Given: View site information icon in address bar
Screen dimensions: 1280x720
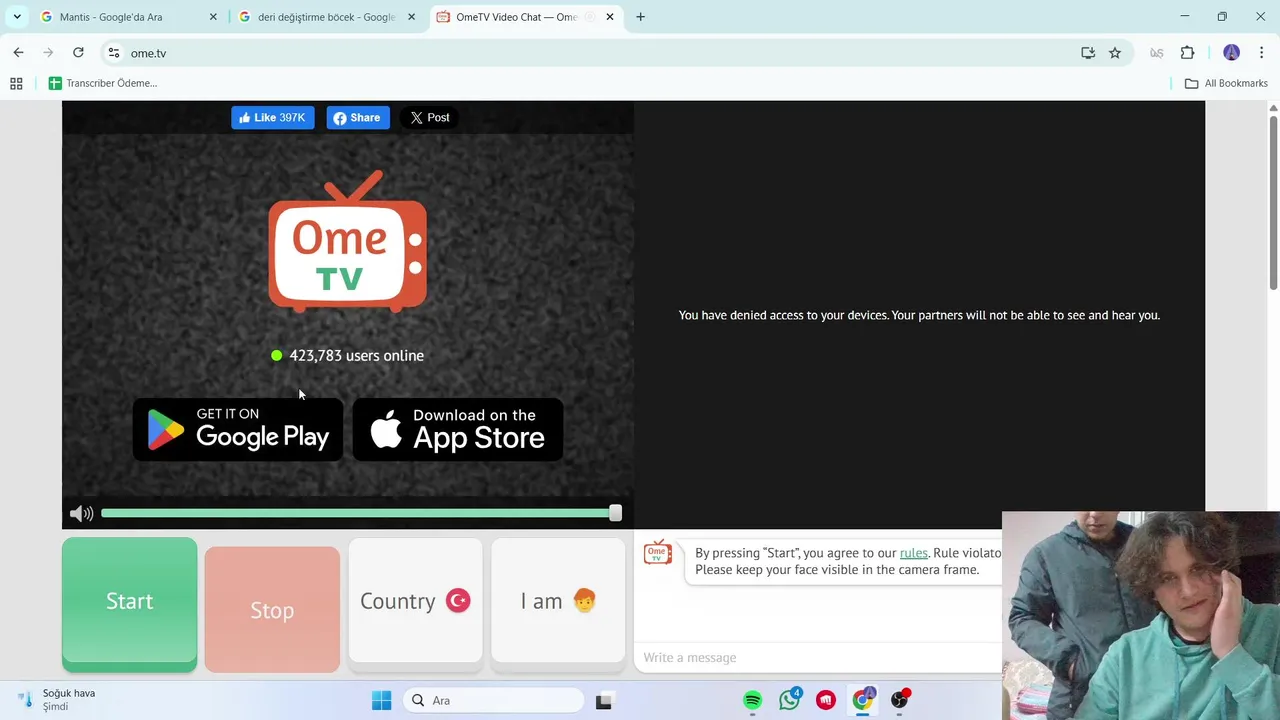Looking at the screenshot, I should 114,53.
